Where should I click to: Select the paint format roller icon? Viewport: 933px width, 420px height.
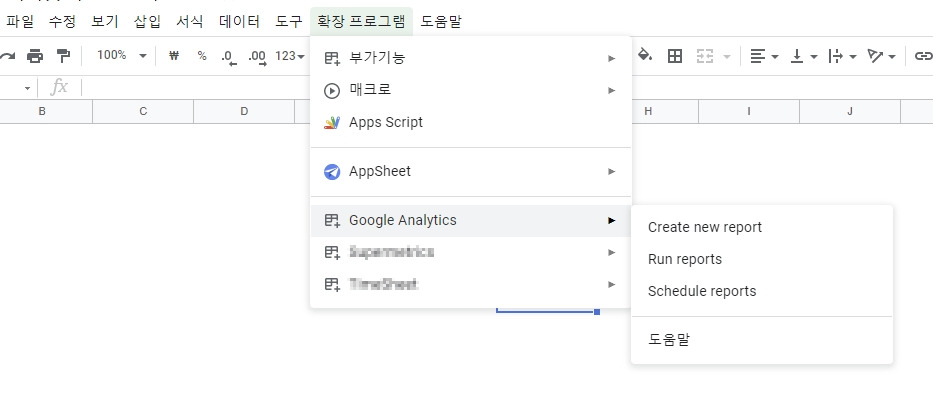62,56
